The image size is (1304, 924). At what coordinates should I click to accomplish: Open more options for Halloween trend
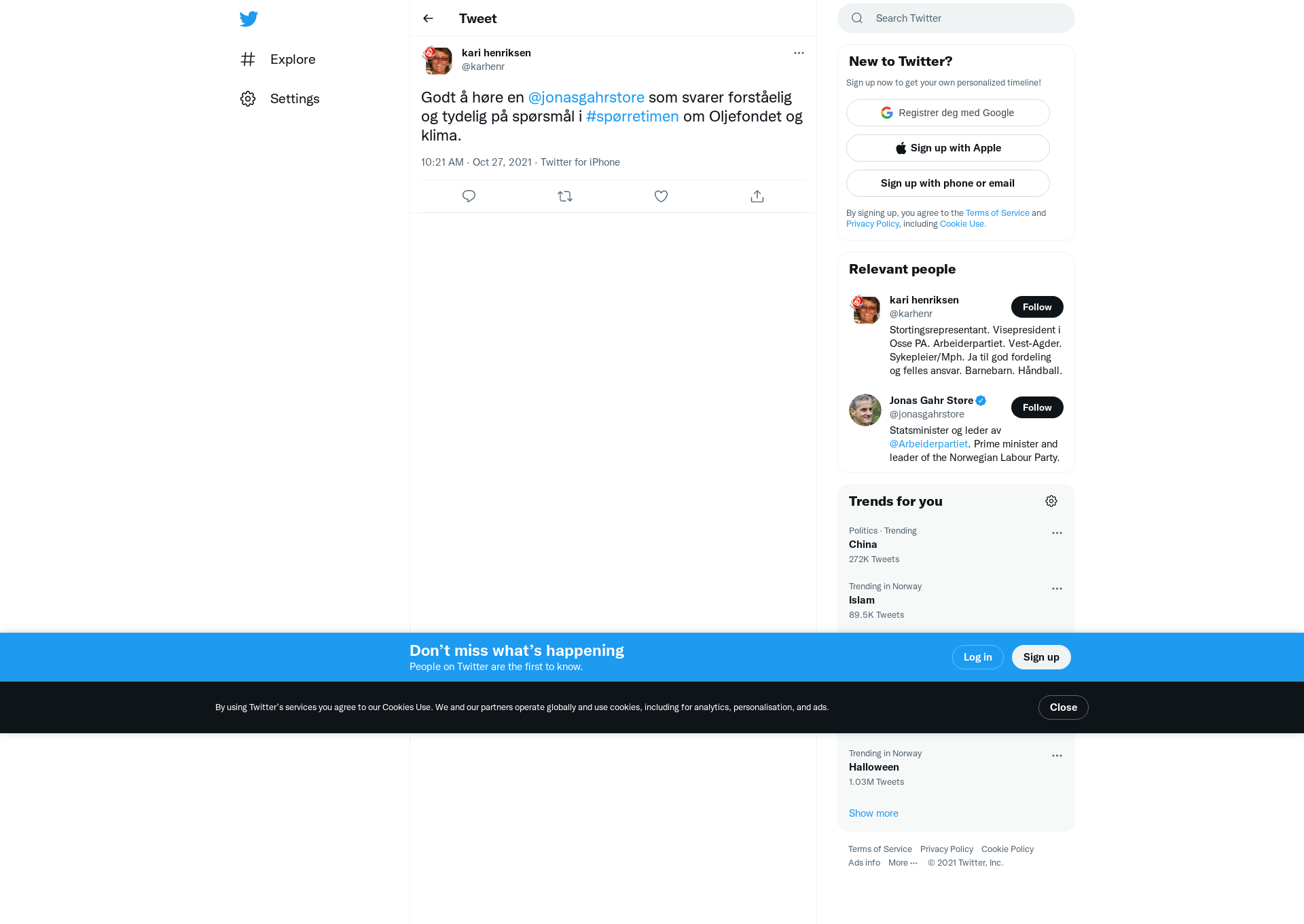click(x=1057, y=756)
